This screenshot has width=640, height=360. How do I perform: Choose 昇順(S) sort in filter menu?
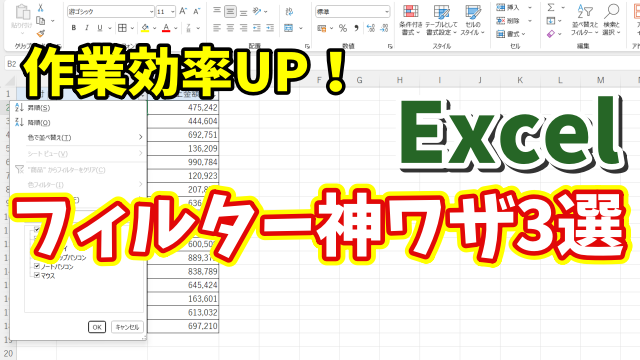pyautogui.click(x=78, y=108)
